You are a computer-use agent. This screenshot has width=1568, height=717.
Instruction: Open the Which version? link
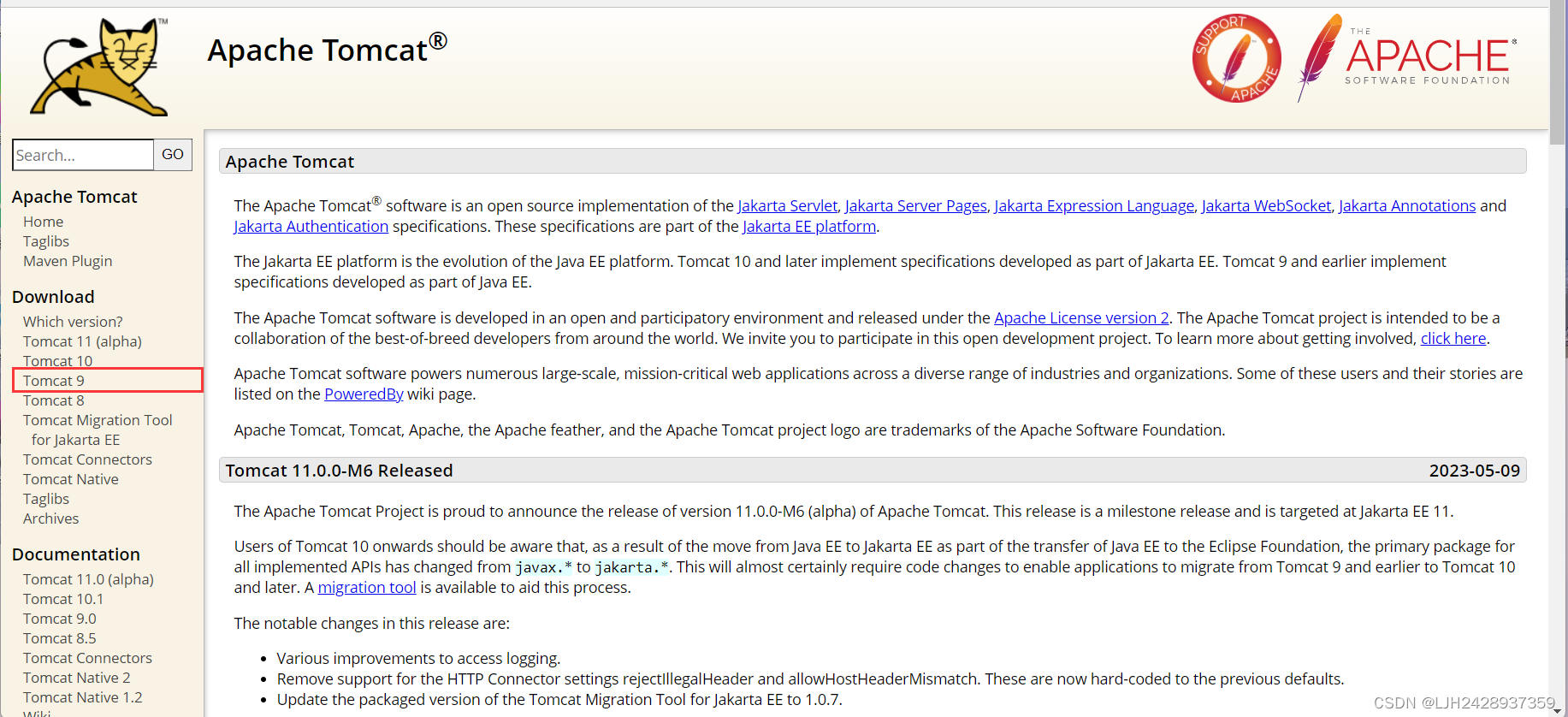(73, 322)
